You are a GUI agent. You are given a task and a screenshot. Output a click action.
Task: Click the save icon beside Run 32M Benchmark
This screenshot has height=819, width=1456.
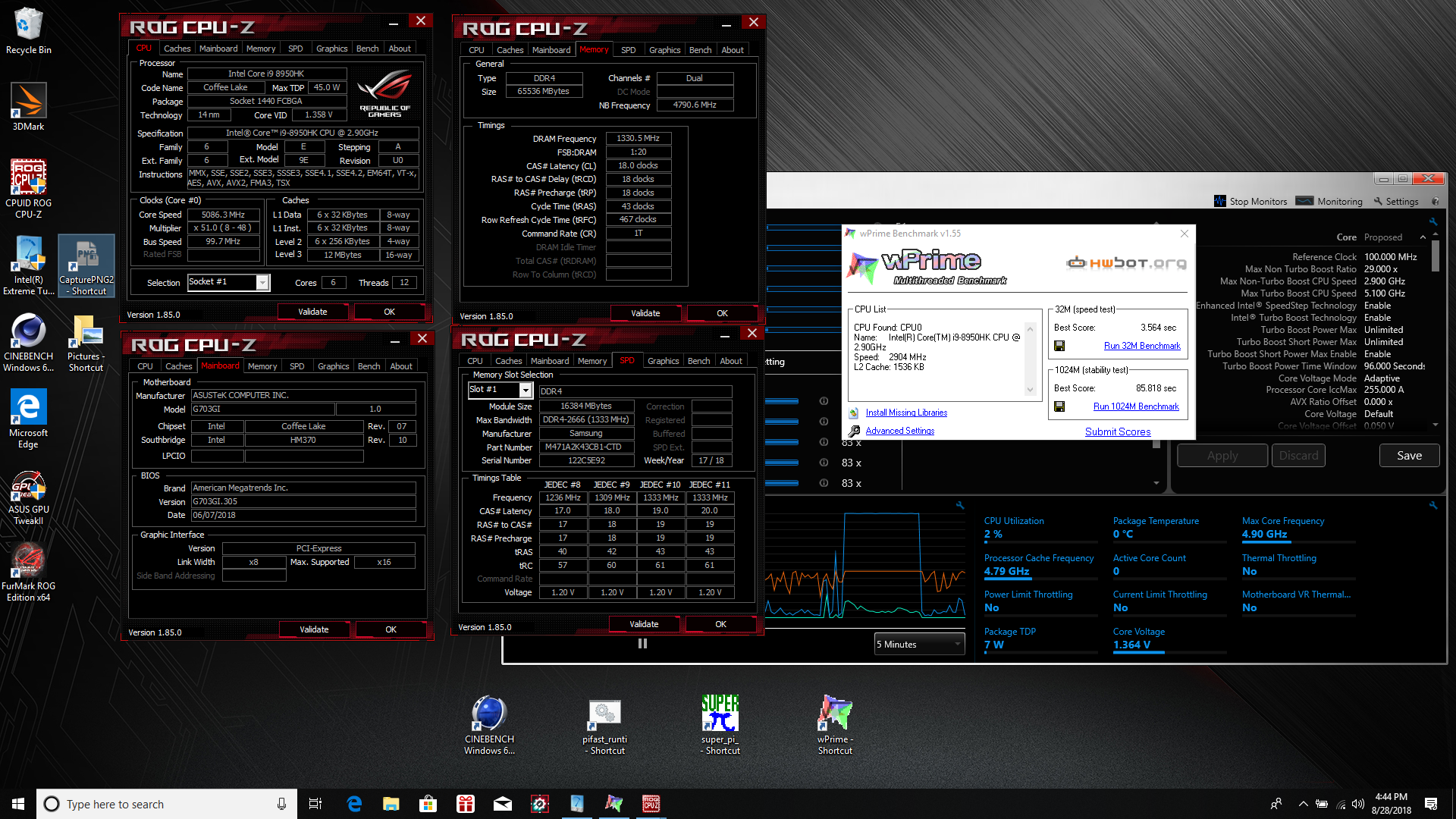pos(1059,346)
